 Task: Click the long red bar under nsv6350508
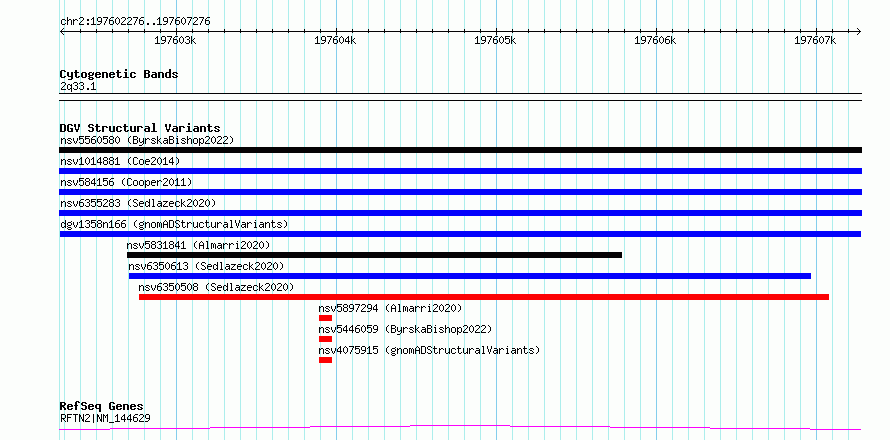(x=484, y=297)
